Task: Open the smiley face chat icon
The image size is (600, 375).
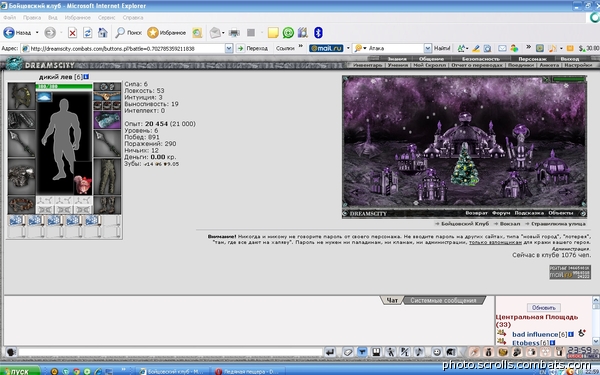Action: click(x=436, y=352)
